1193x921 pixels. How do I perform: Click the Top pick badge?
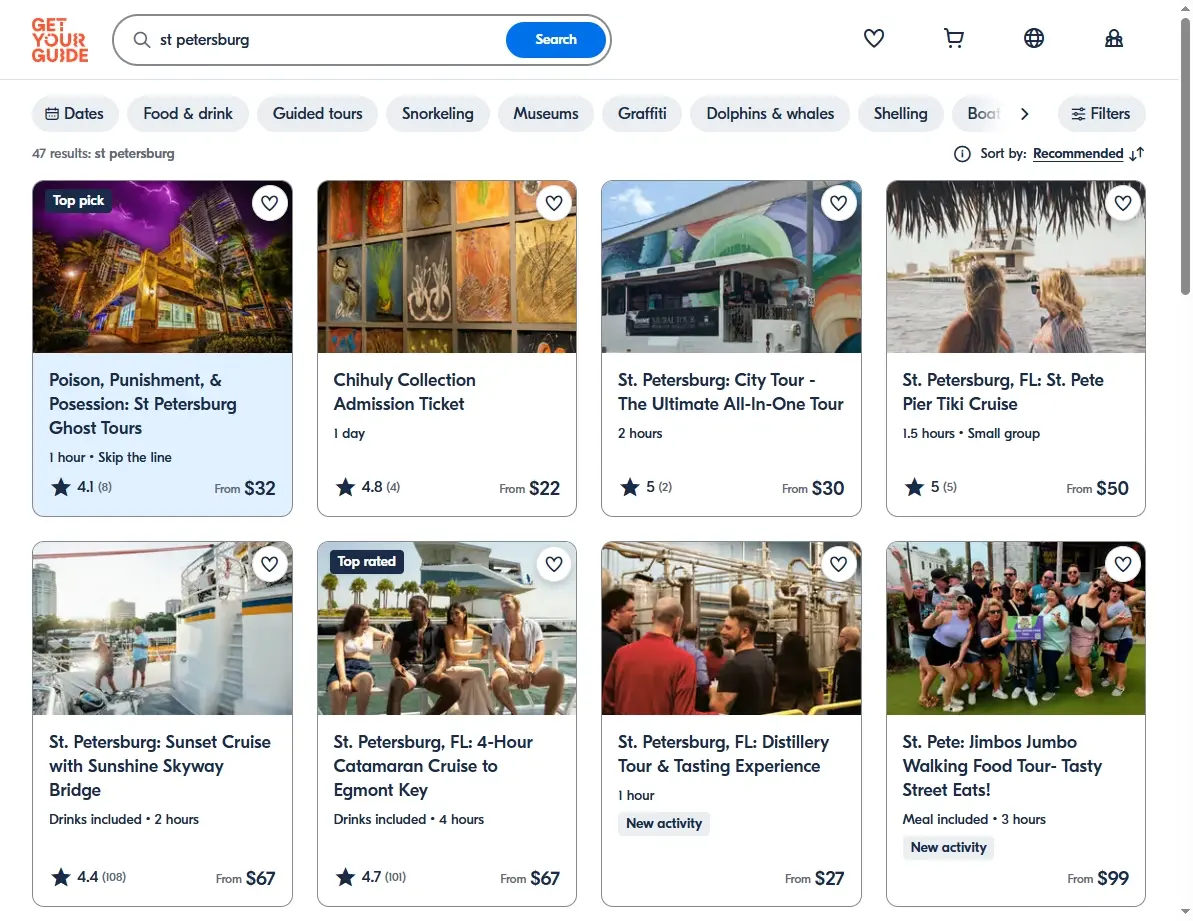coord(78,201)
